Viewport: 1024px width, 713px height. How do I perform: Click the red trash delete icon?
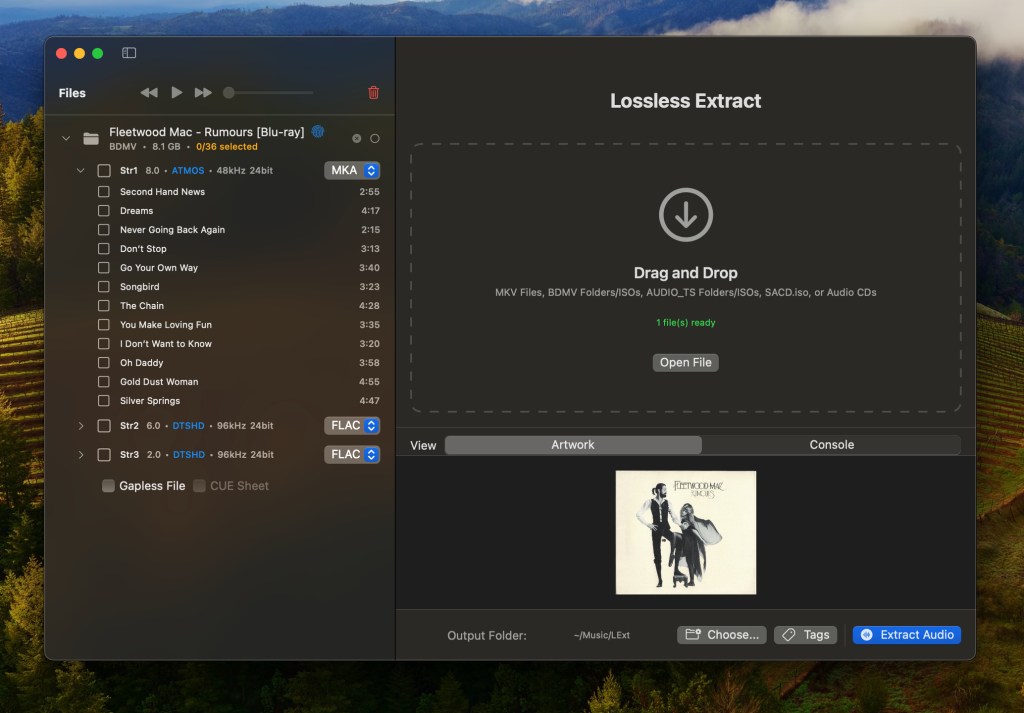tap(374, 93)
